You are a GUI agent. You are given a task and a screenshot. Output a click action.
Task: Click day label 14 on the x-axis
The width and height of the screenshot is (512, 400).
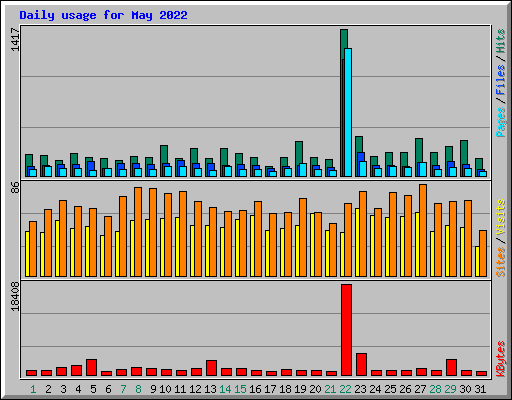(225, 389)
